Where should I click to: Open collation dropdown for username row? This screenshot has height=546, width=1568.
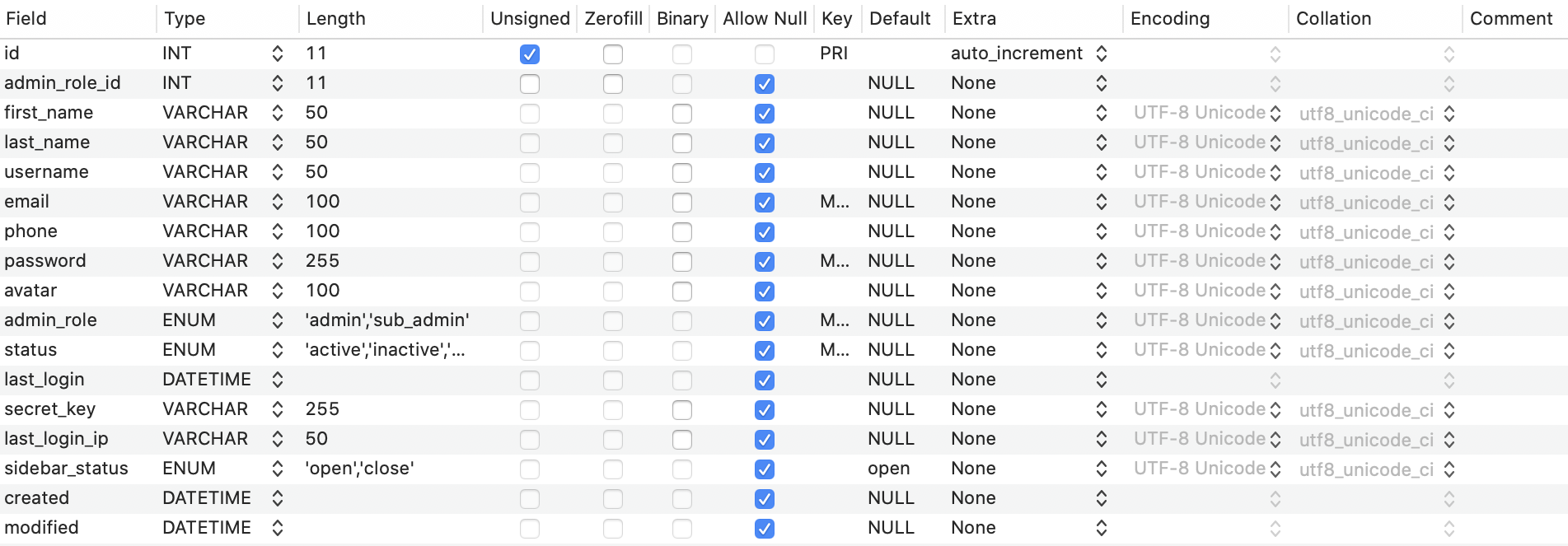click(x=1449, y=173)
